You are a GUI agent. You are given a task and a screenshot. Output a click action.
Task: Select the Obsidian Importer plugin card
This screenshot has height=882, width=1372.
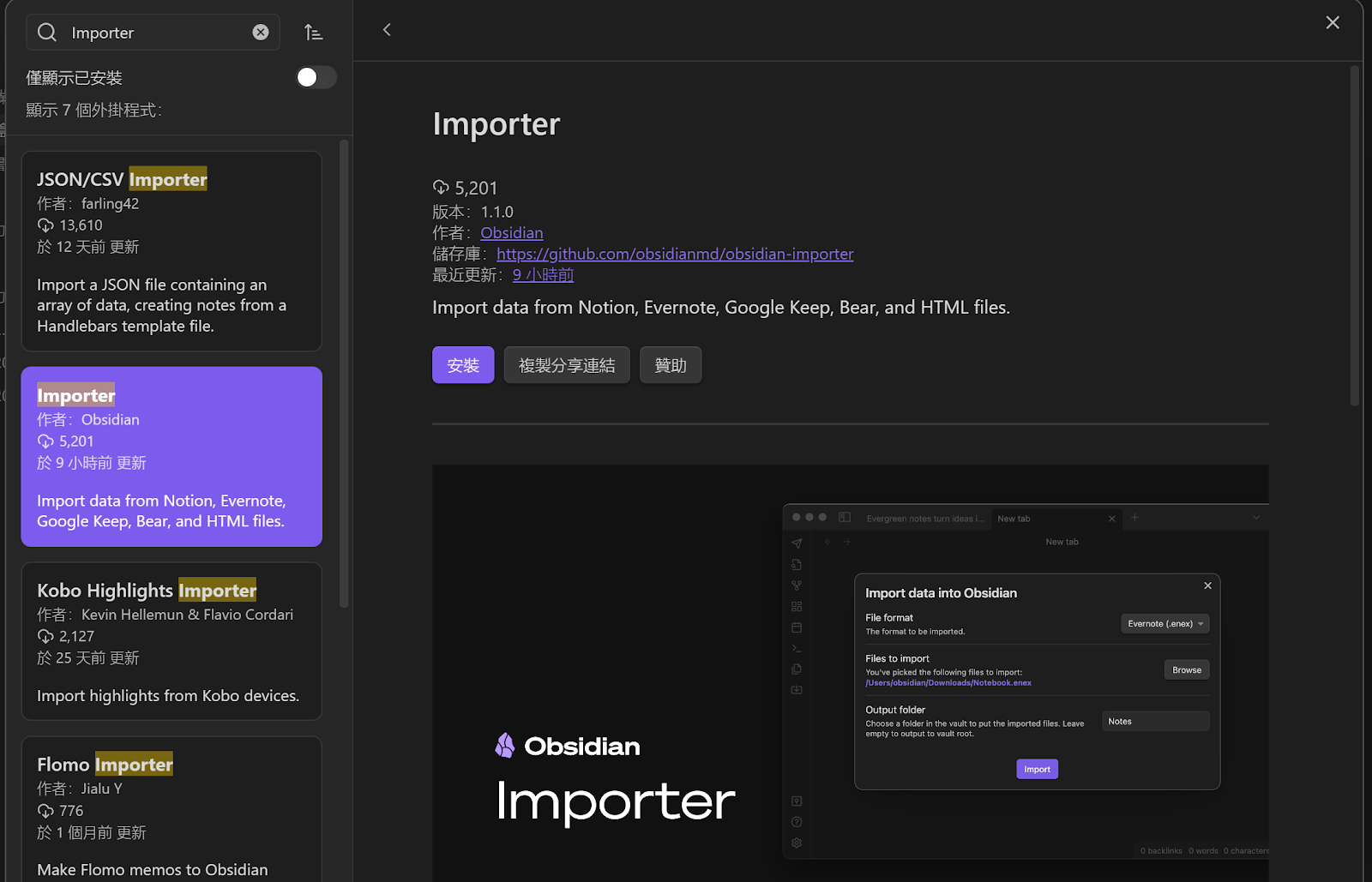point(171,457)
